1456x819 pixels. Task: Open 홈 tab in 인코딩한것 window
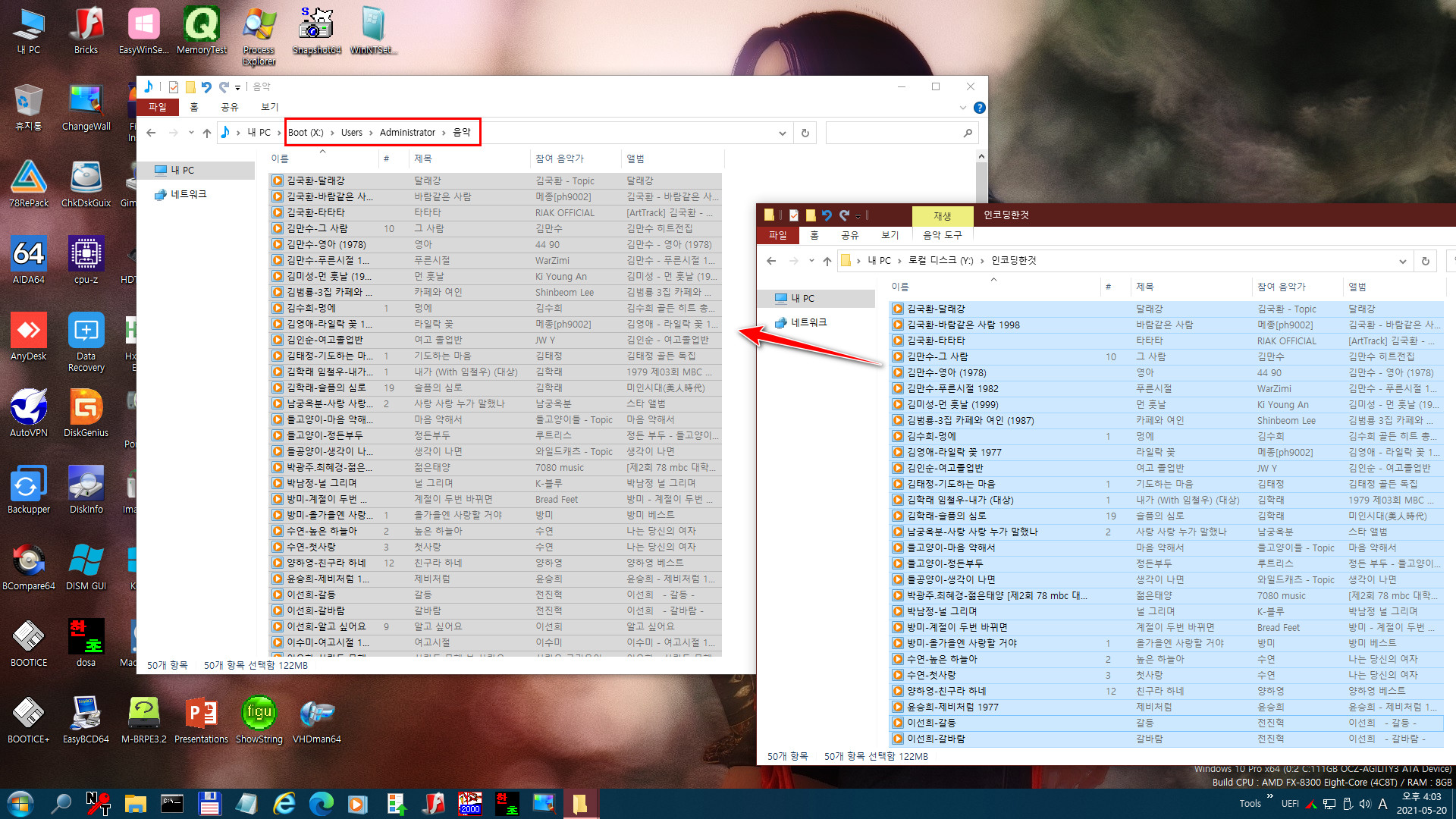[814, 235]
